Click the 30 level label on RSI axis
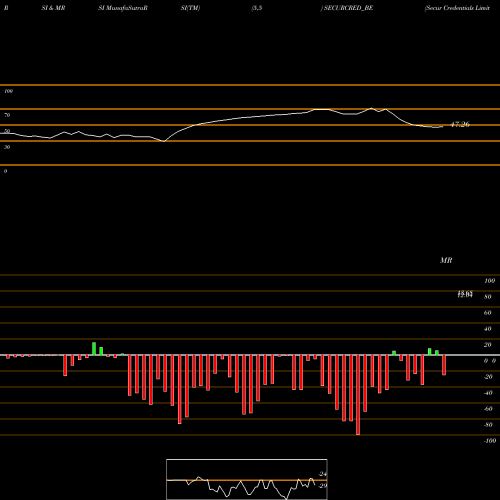Screen dimensions: 500x500 (x=7, y=147)
